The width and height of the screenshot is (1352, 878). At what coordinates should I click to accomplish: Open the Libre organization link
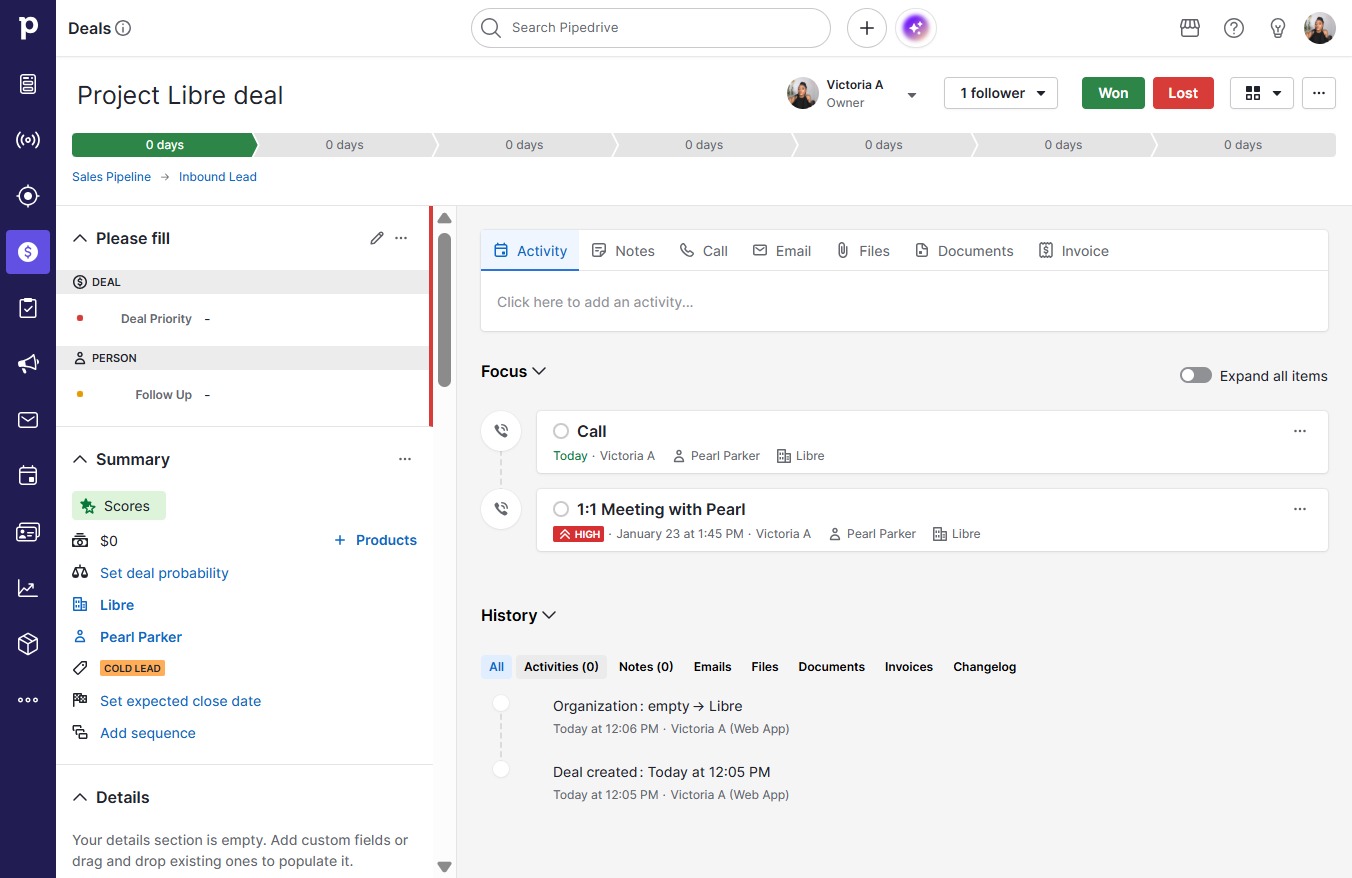[117, 605]
